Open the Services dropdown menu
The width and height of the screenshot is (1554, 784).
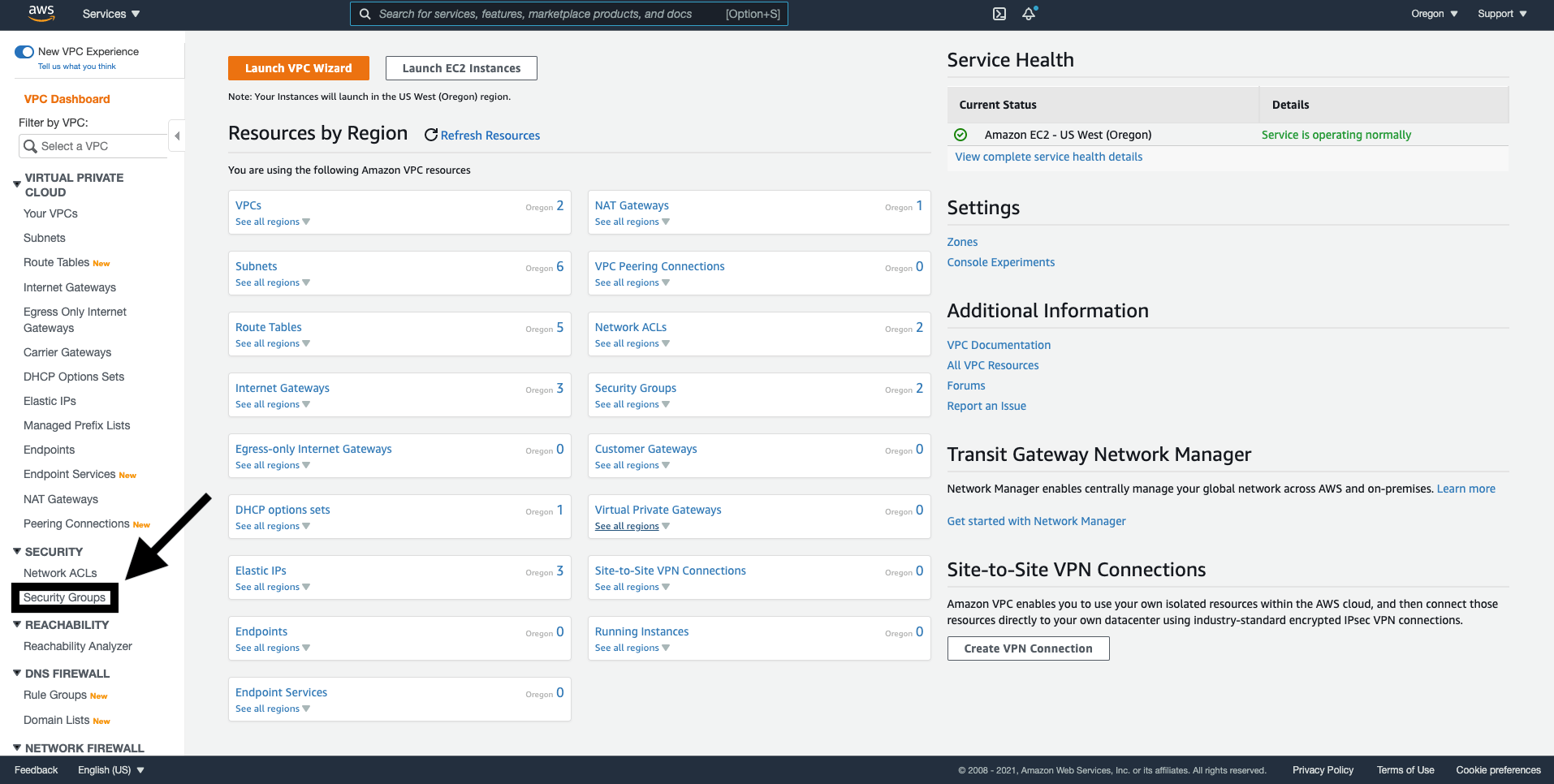coord(111,14)
